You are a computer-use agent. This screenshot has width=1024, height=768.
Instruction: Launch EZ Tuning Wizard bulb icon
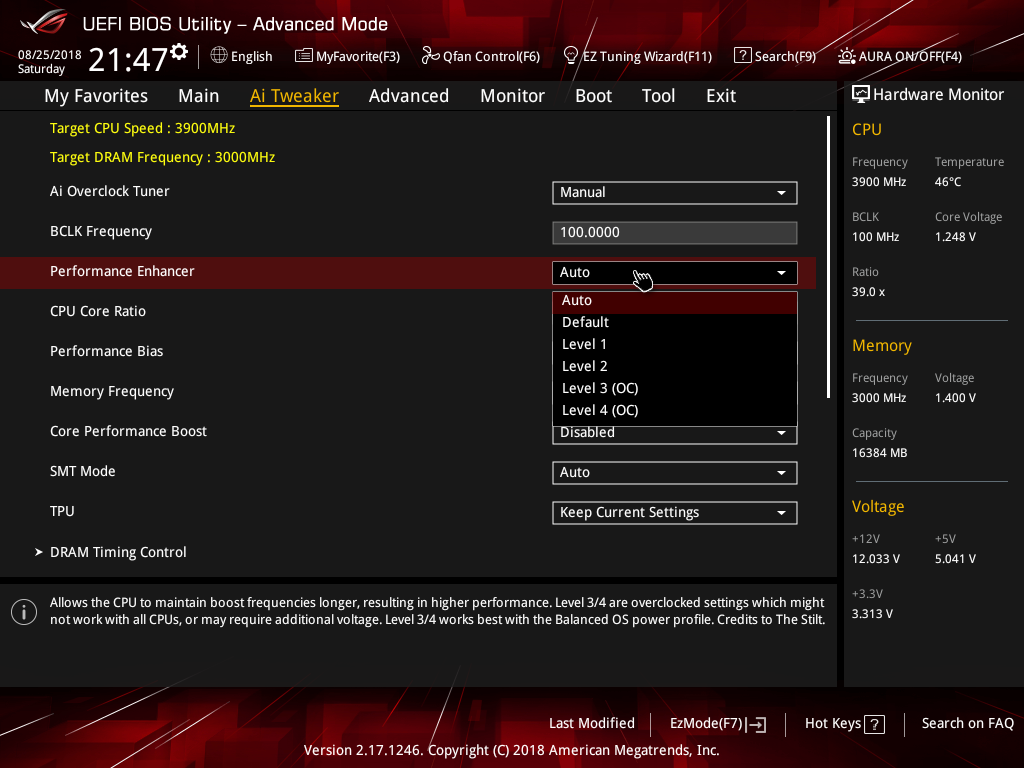pyautogui.click(x=570, y=56)
